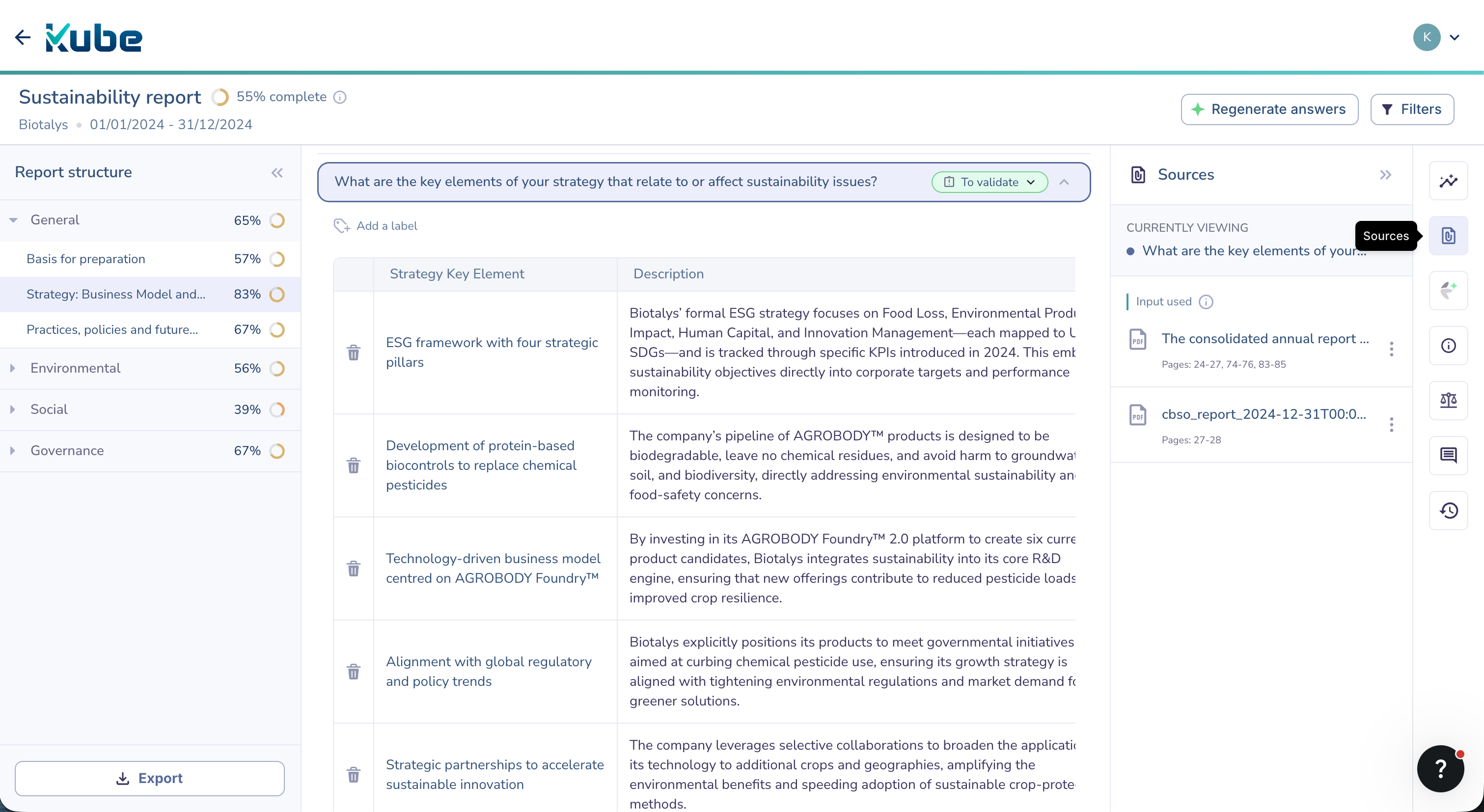Collapse the Report structure sidebar
Screen dimensions: 1484x812
277,173
